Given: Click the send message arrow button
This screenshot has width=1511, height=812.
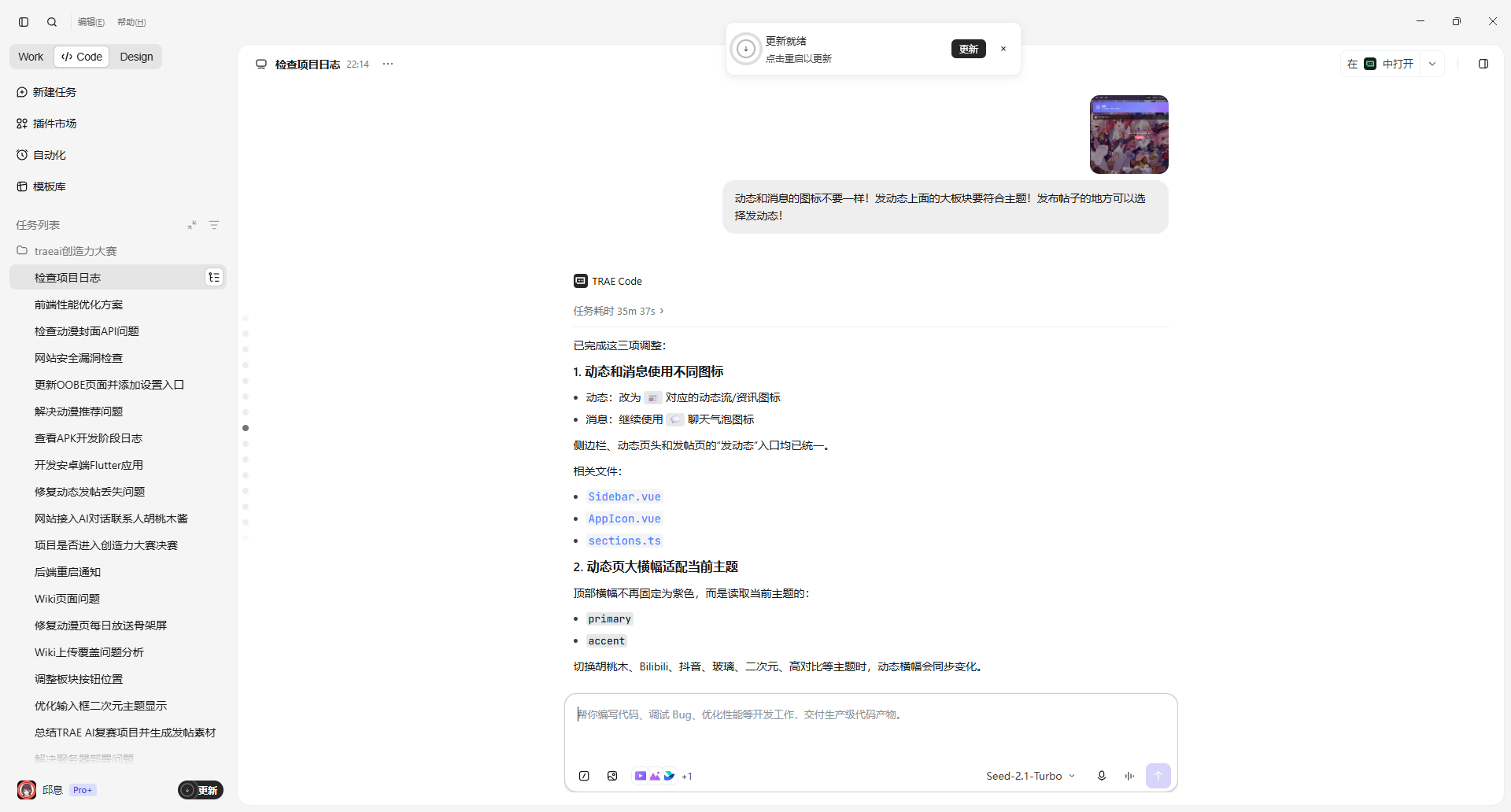Looking at the screenshot, I should pos(1158,776).
